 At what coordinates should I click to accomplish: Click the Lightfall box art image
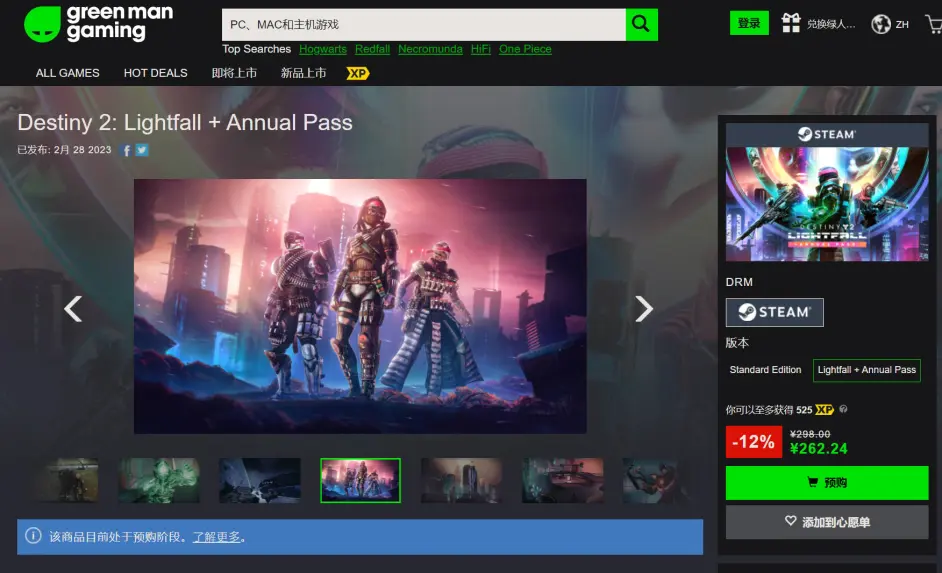tap(827, 204)
